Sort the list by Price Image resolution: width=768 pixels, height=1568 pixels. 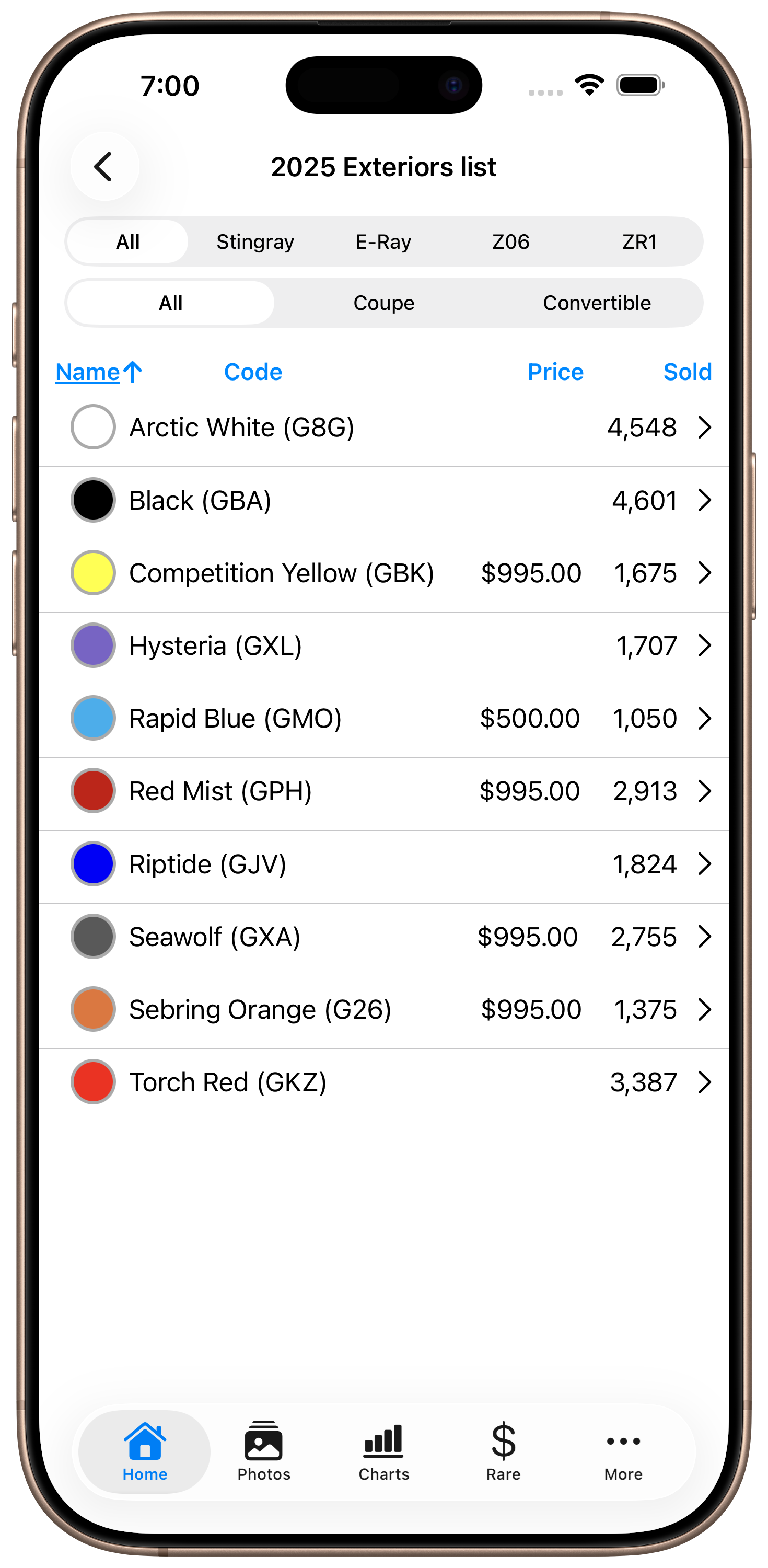point(555,371)
